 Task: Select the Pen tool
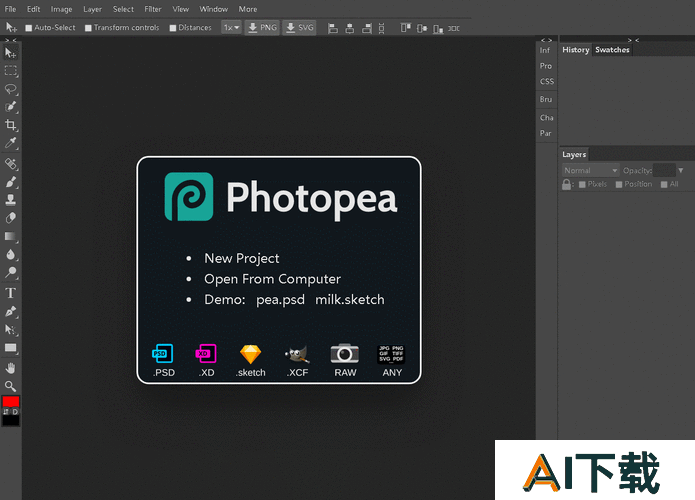tap(10, 311)
